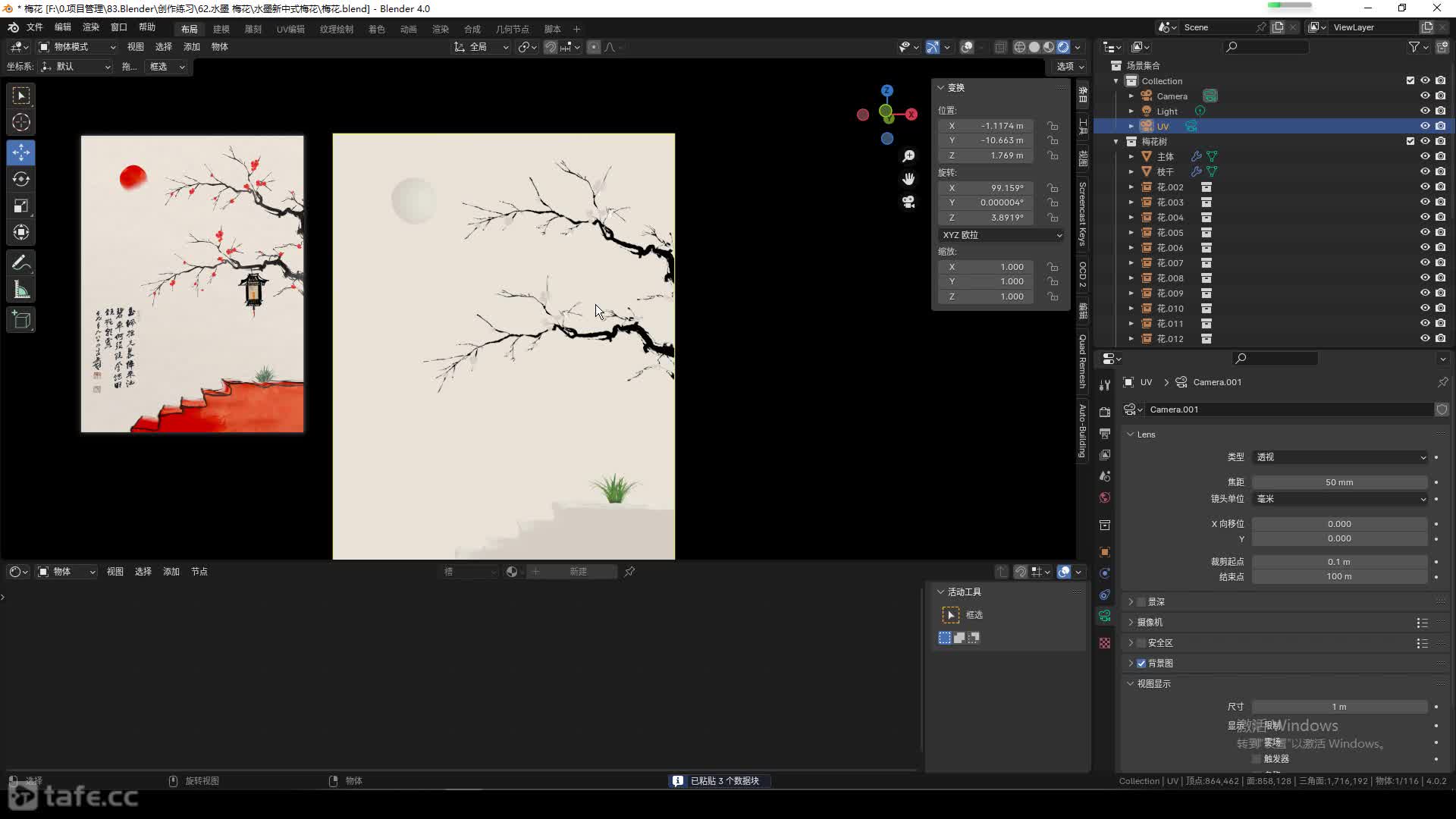The height and width of the screenshot is (819, 1456).
Task: Adjust the 裁剪起点 0.1 m field
Action: 1340,562
